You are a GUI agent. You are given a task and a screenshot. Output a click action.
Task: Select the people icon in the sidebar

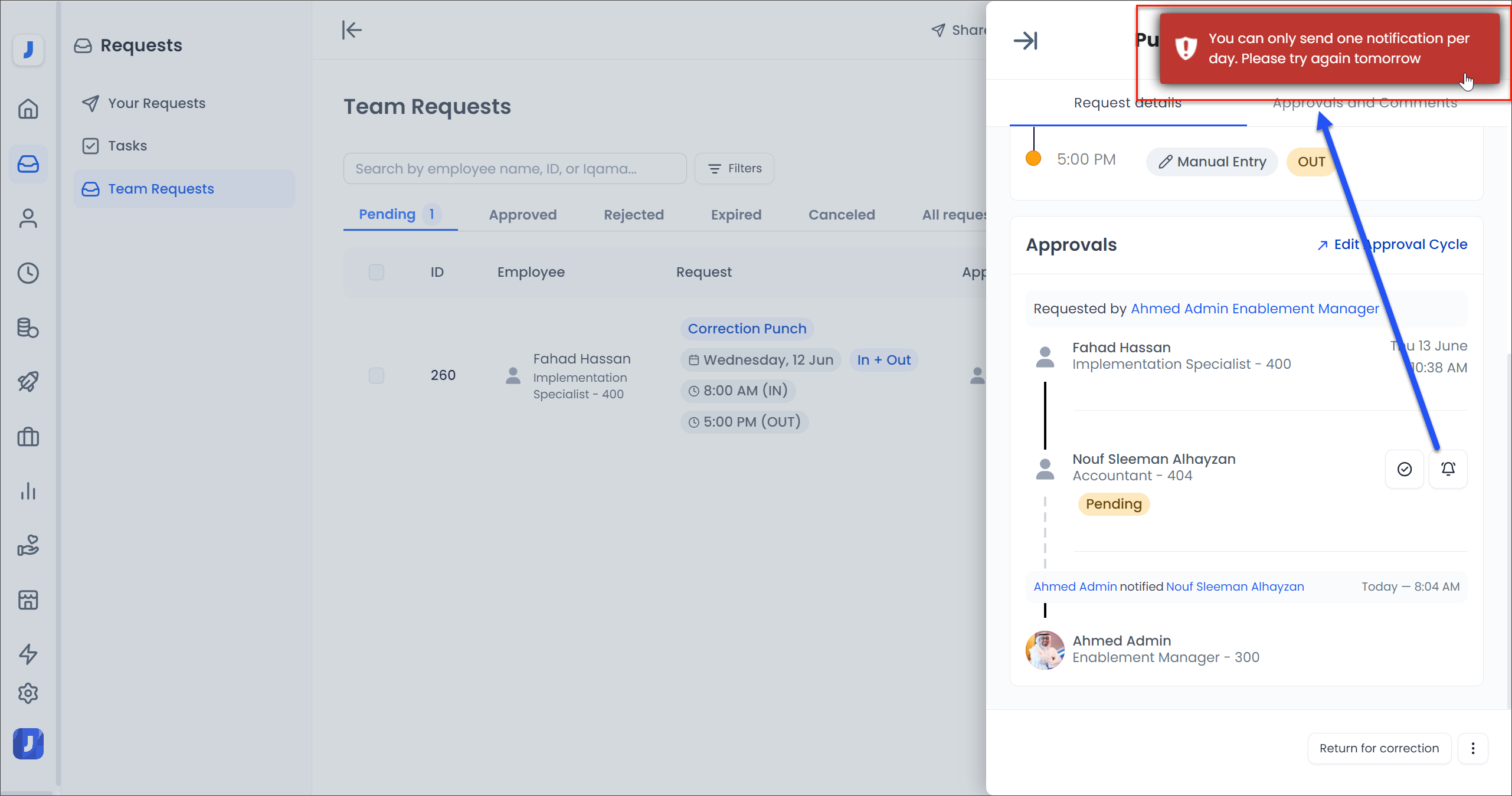pos(28,218)
